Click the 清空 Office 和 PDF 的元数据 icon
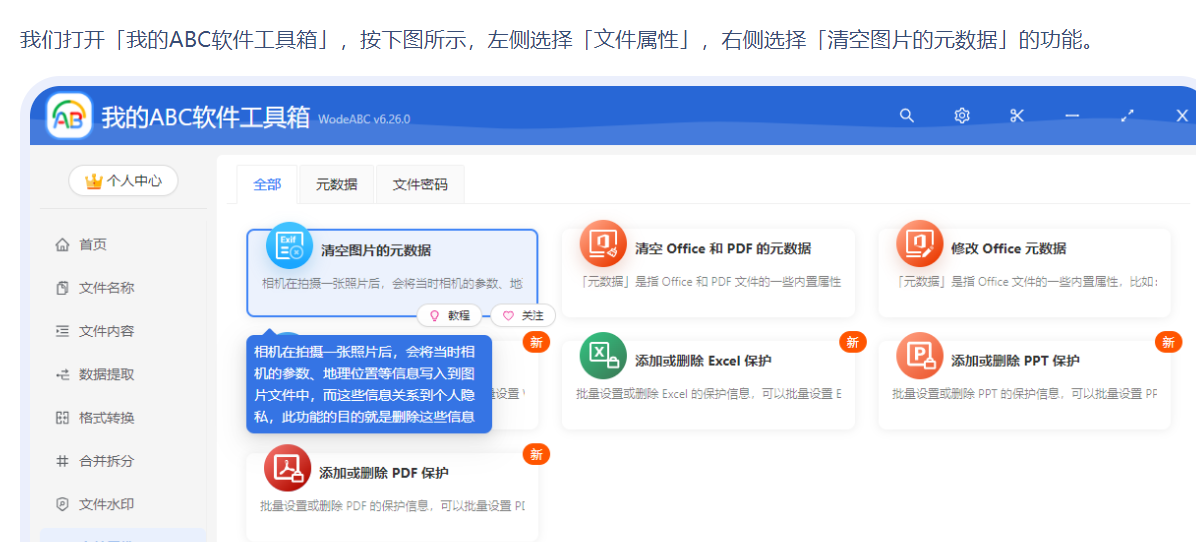1196x542 pixels. (603, 244)
